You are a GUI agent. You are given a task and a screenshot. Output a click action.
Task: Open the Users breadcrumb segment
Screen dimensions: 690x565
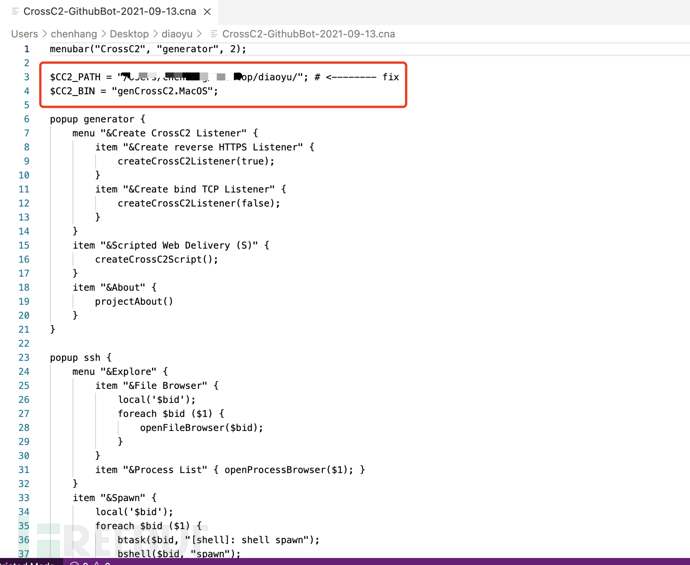pos(25,34)
